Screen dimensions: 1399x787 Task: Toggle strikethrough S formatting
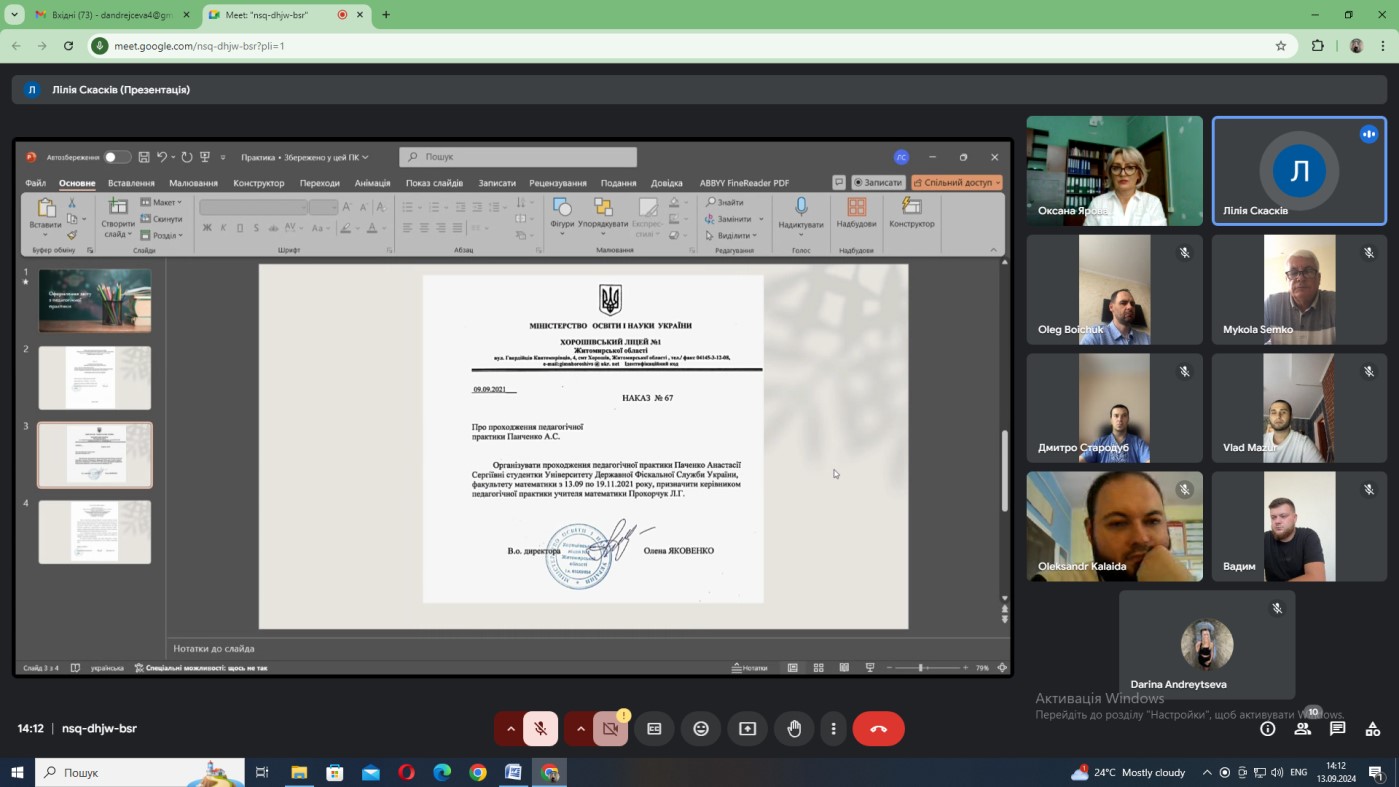(256, 228)
